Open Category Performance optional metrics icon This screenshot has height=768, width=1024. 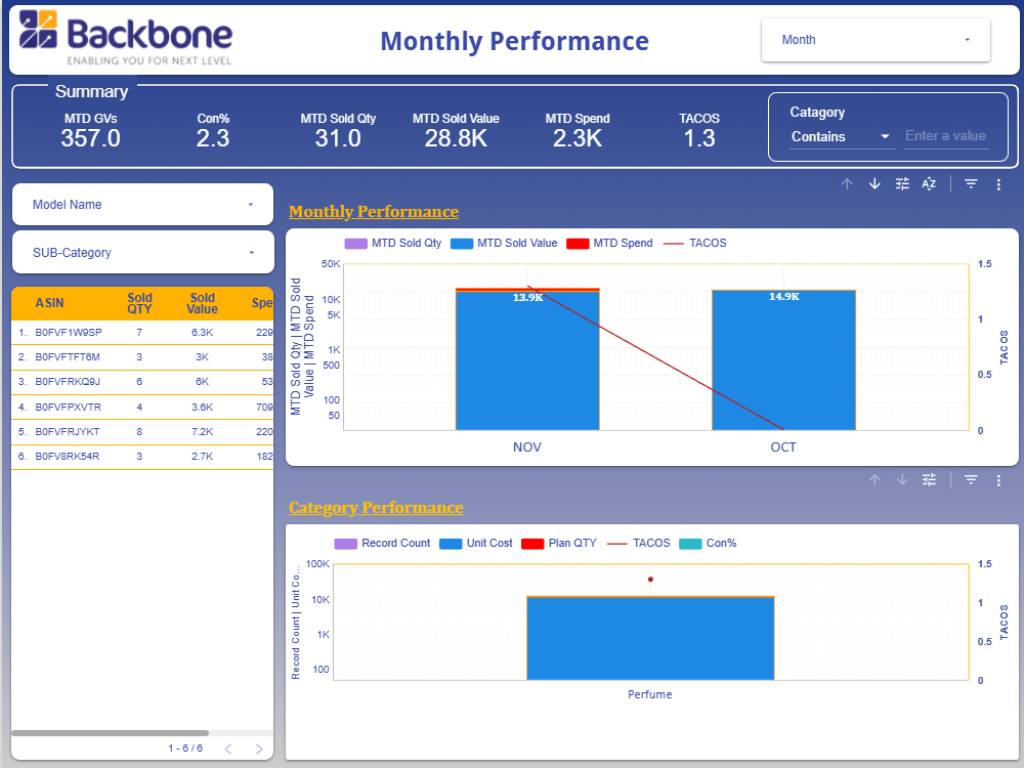(929, 480)
